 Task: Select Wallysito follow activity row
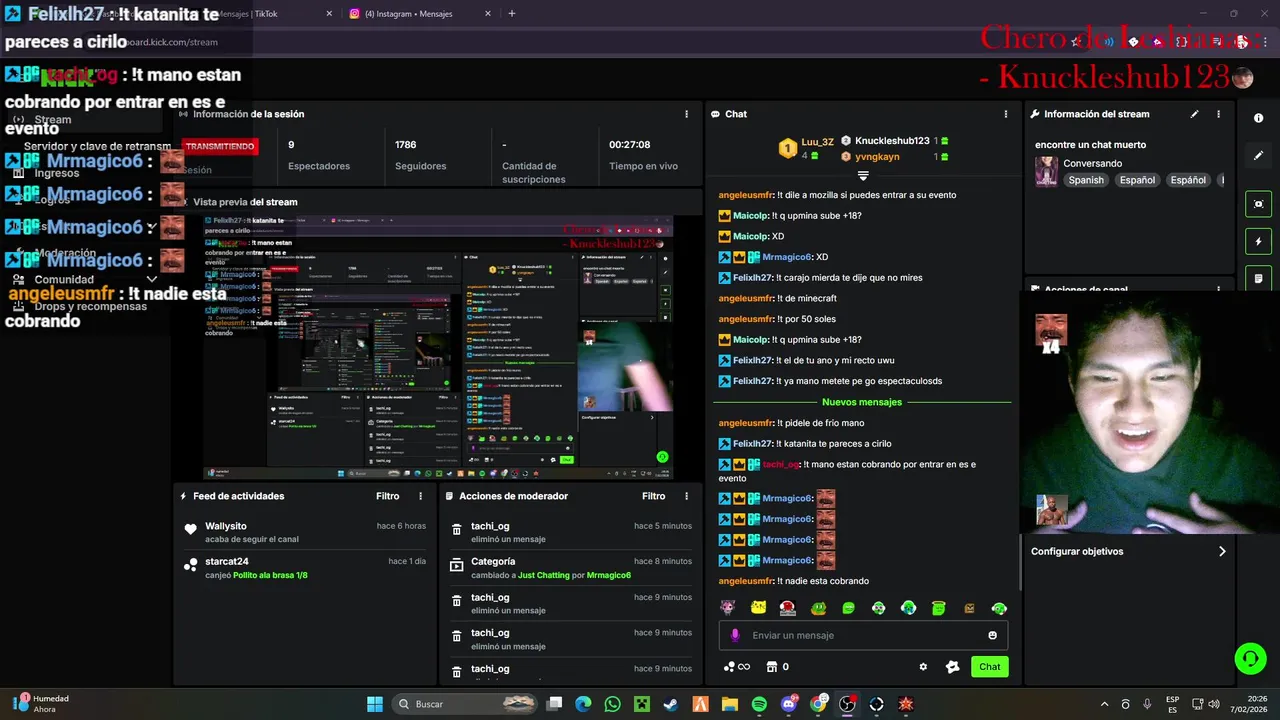pos(304,532)
